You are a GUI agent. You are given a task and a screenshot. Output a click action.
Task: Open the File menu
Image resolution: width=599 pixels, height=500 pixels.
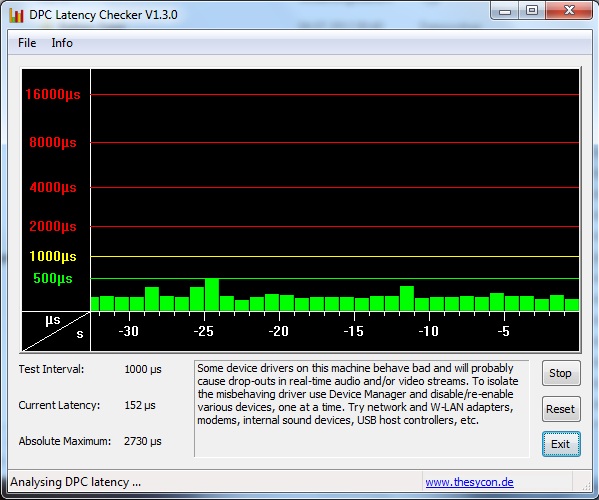point(27,43)
